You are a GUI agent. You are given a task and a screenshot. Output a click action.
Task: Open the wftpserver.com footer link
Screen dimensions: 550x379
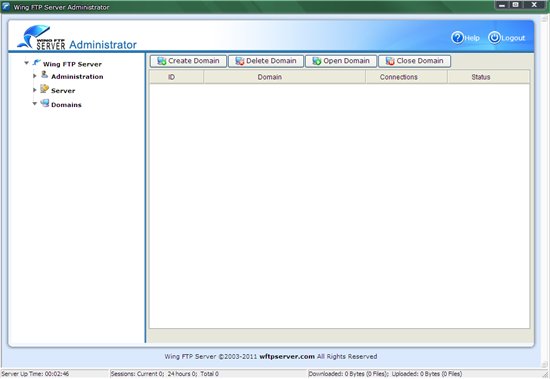(x=287, y=357)
